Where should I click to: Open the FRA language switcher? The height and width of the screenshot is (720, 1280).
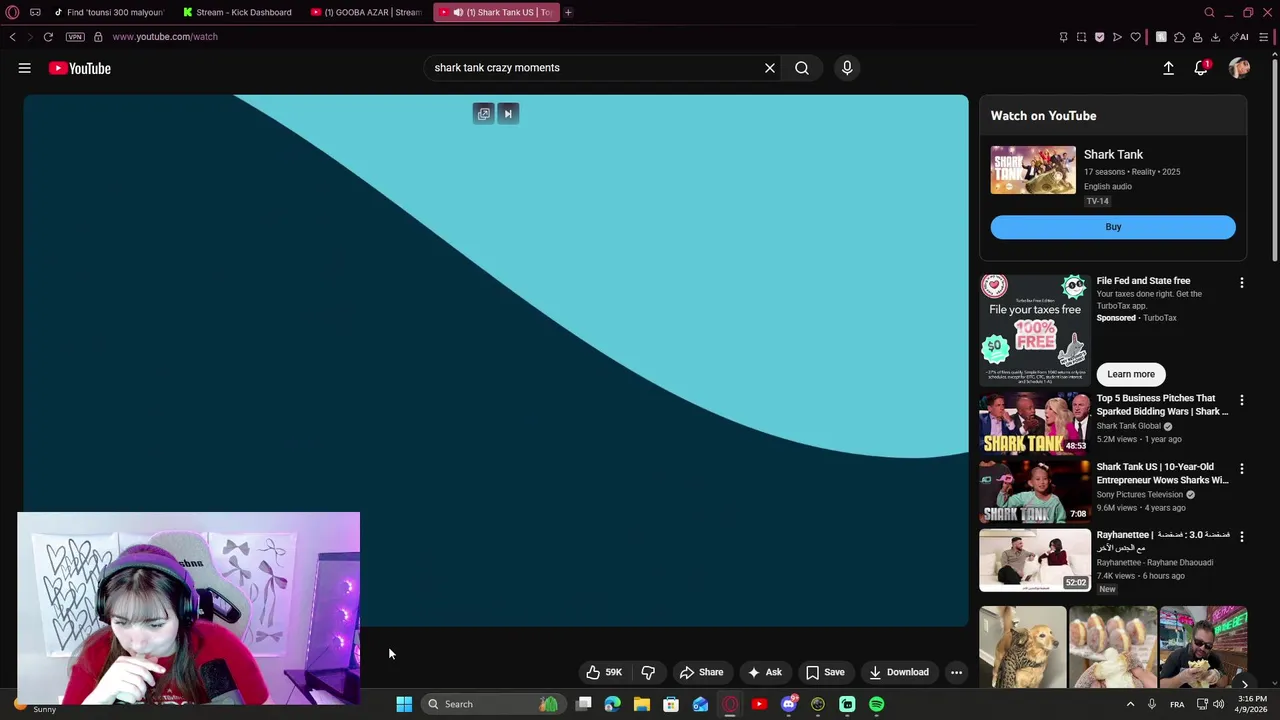[1177, 704]
